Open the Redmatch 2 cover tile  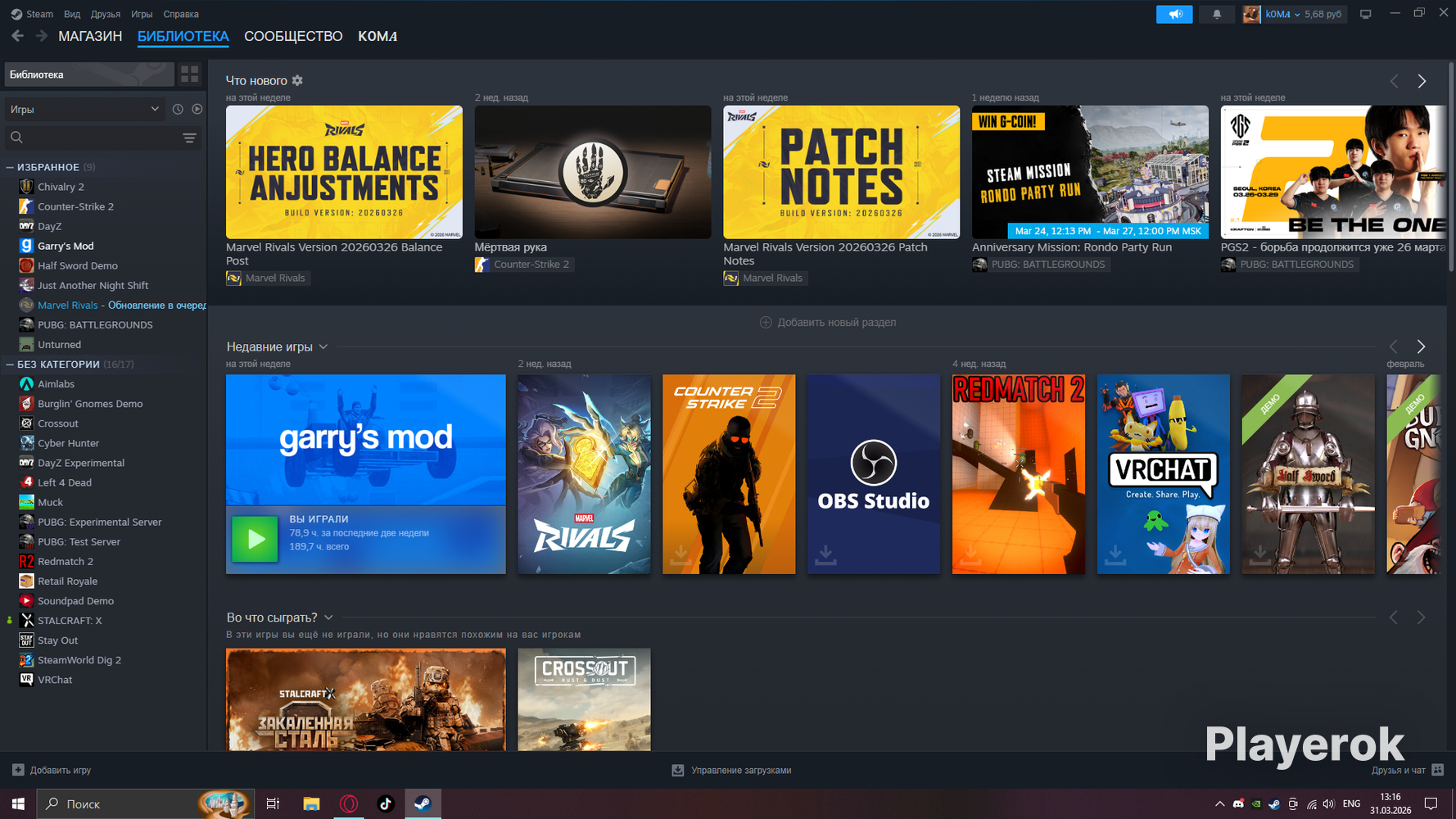point(1019,474)
